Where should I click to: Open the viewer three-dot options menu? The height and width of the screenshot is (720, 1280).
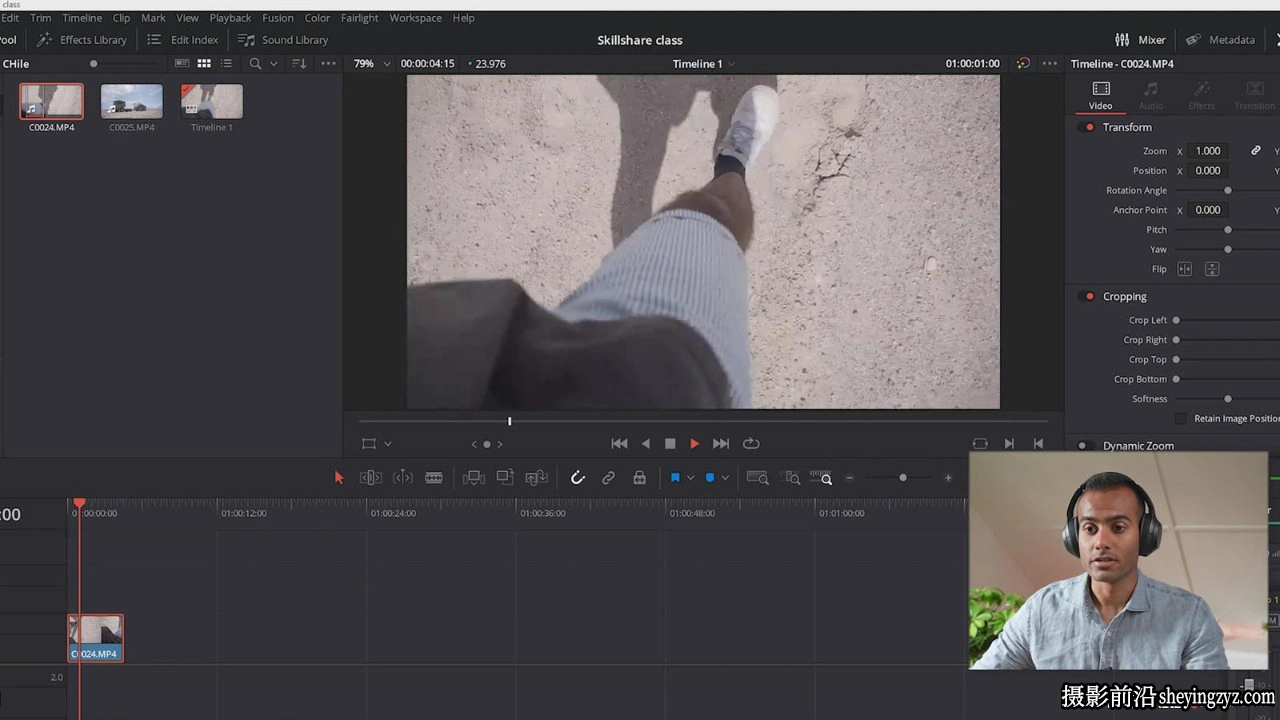click(1049, 63)
